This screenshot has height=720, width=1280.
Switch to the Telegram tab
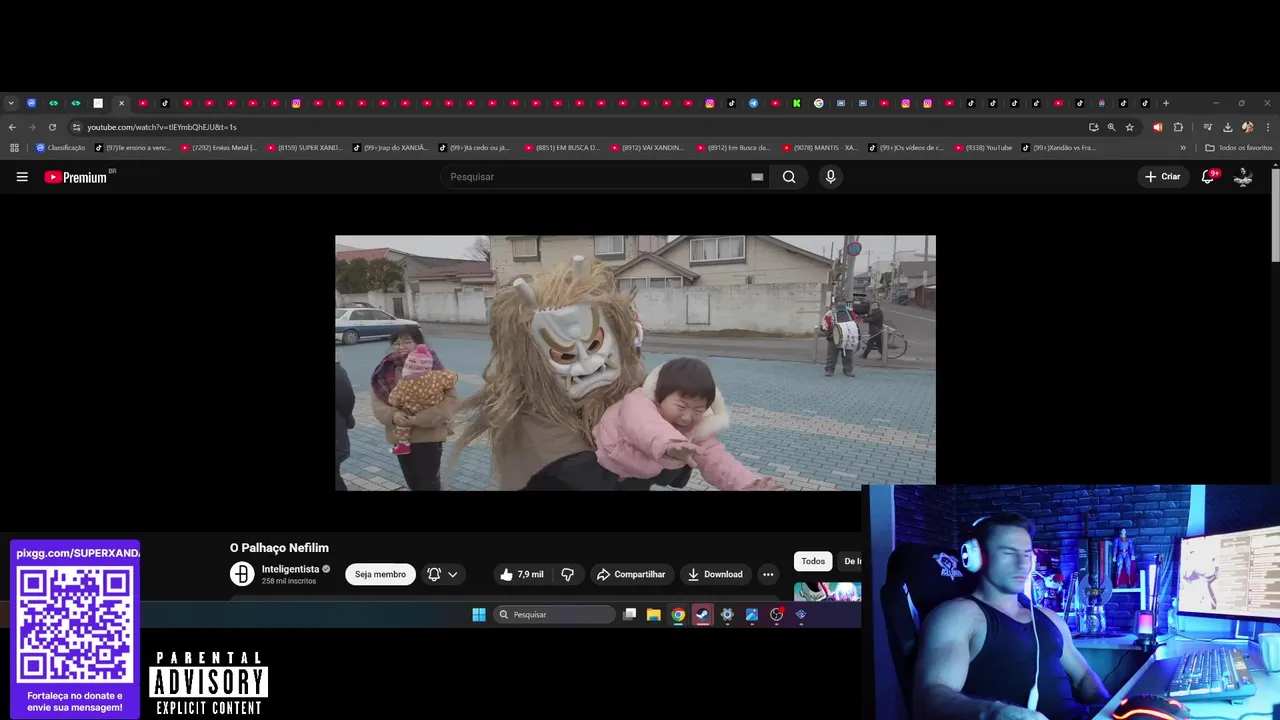pos(753,103)
